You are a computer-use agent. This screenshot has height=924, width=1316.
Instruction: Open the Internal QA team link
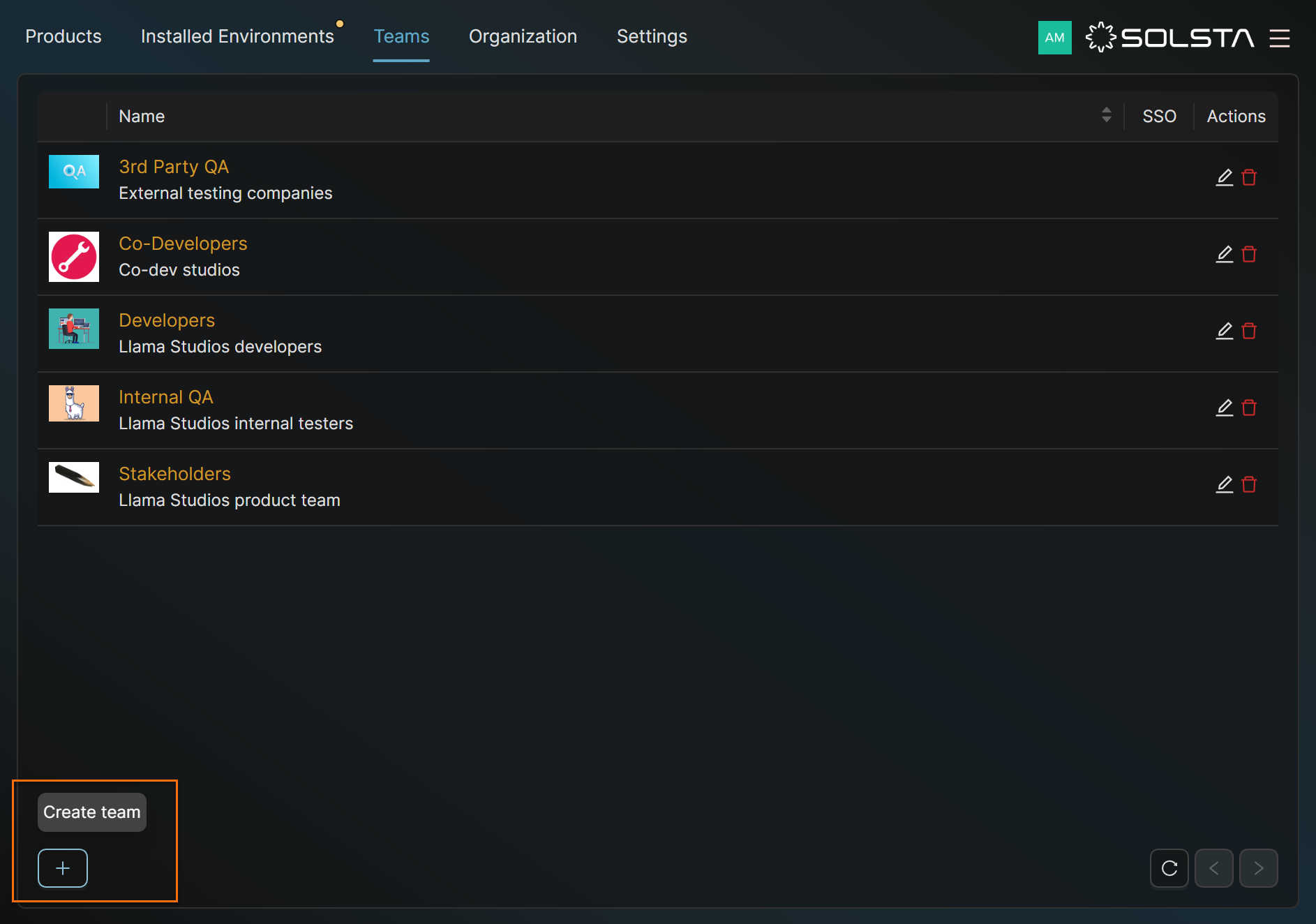(166, 397)
